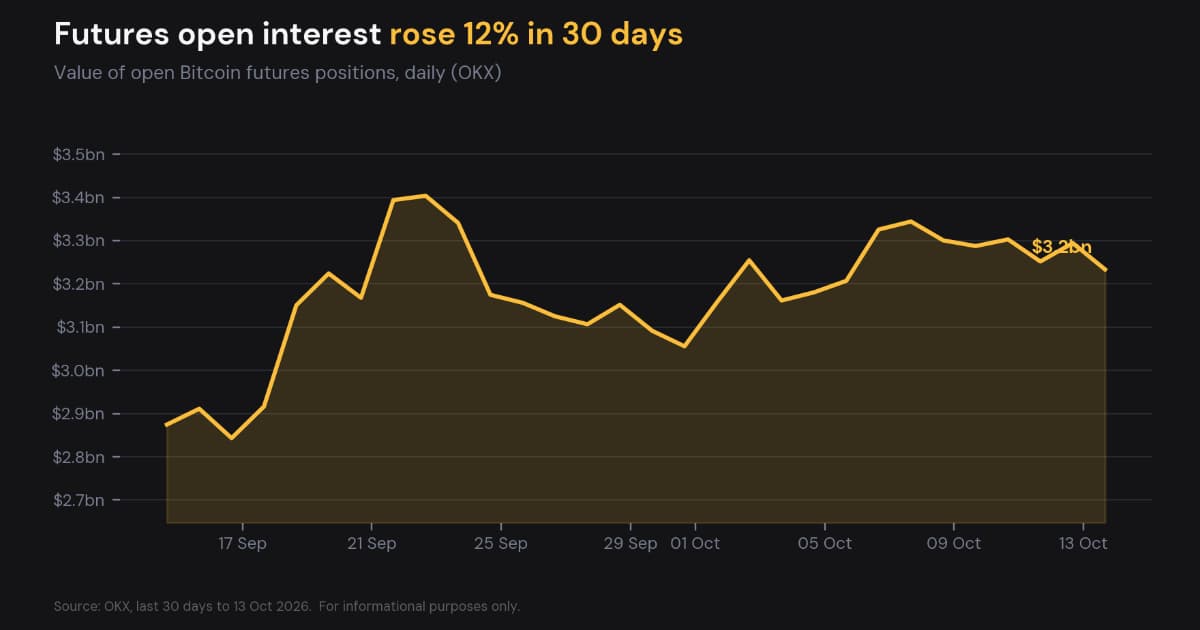Click the $3.2bn y-axis label

tap(79, 284)
